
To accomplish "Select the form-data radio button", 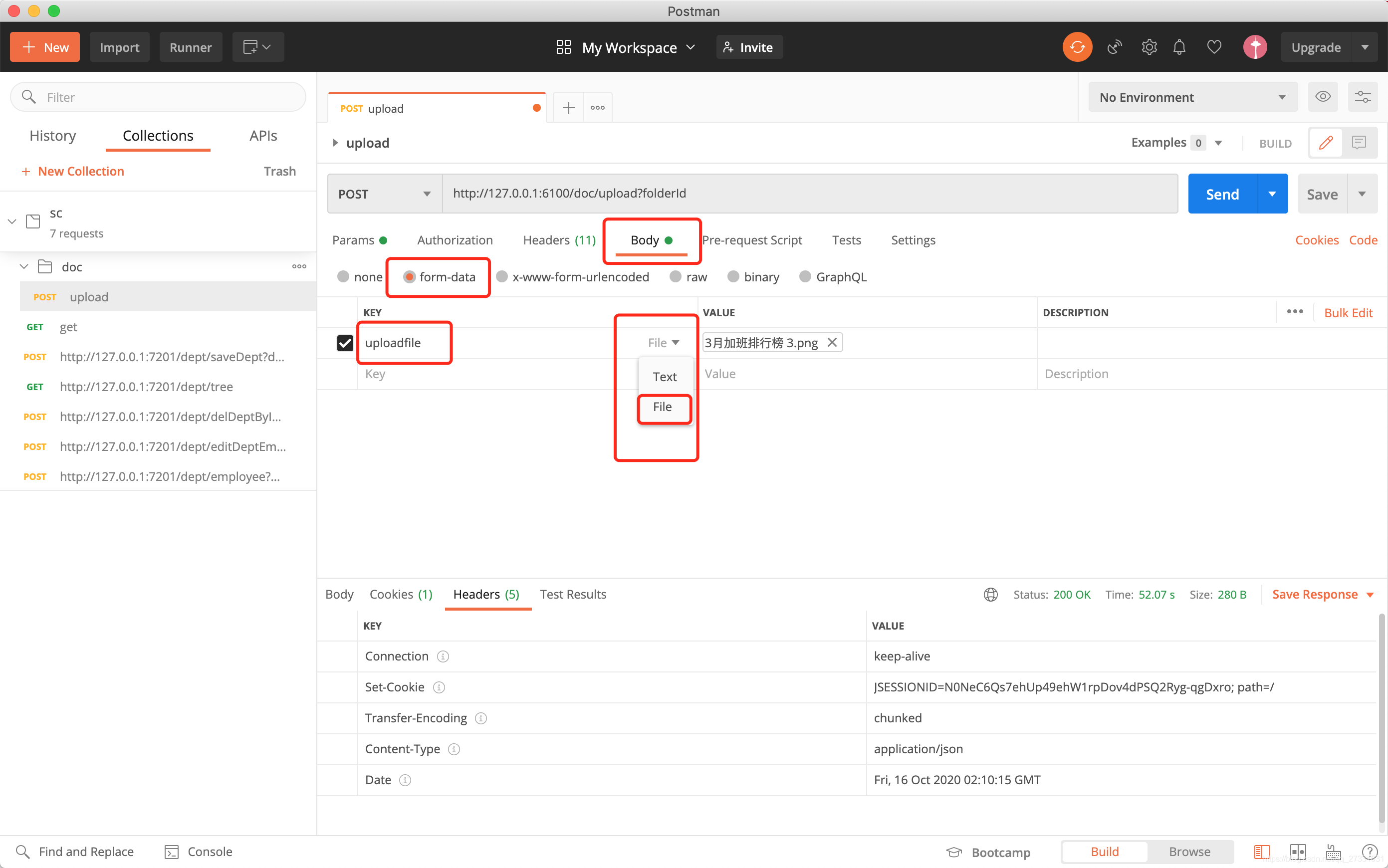I will tap(409, 277).
